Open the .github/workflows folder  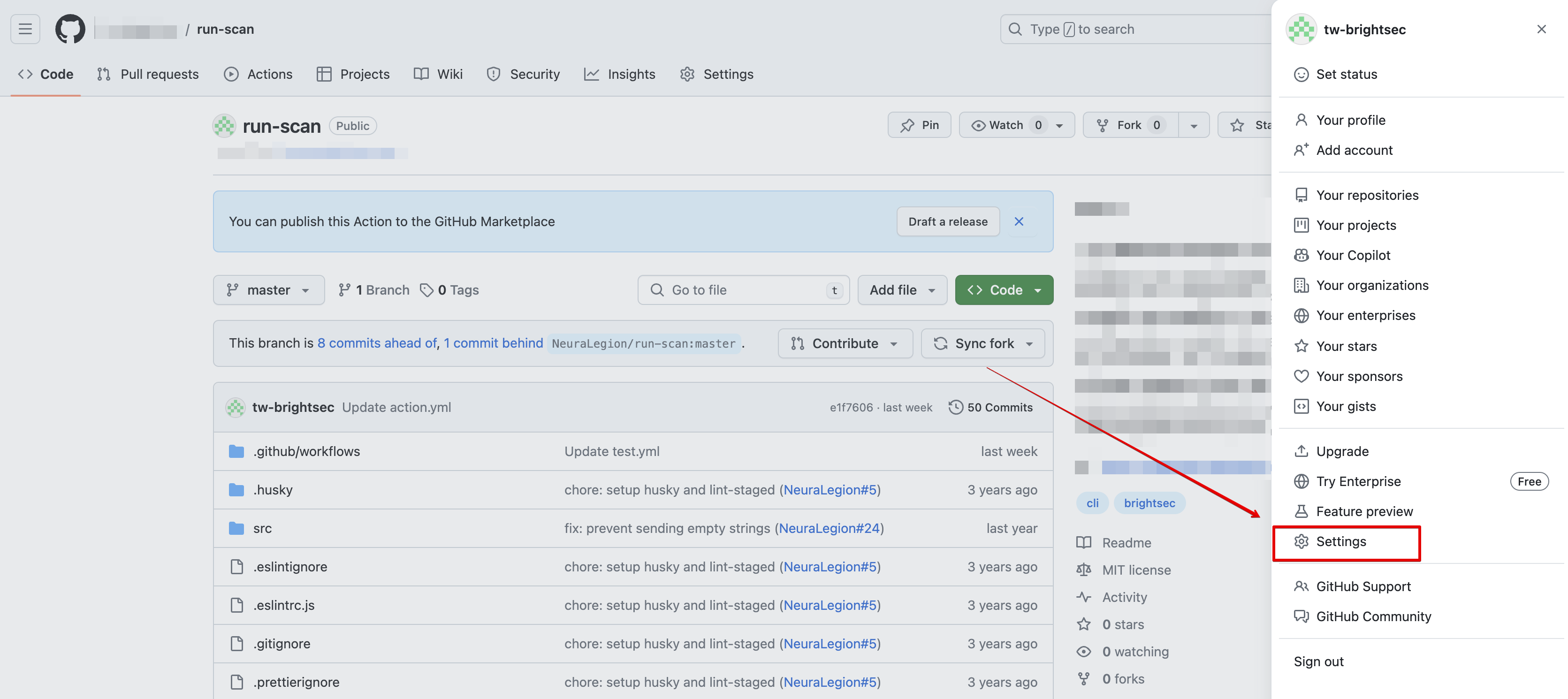307,451
